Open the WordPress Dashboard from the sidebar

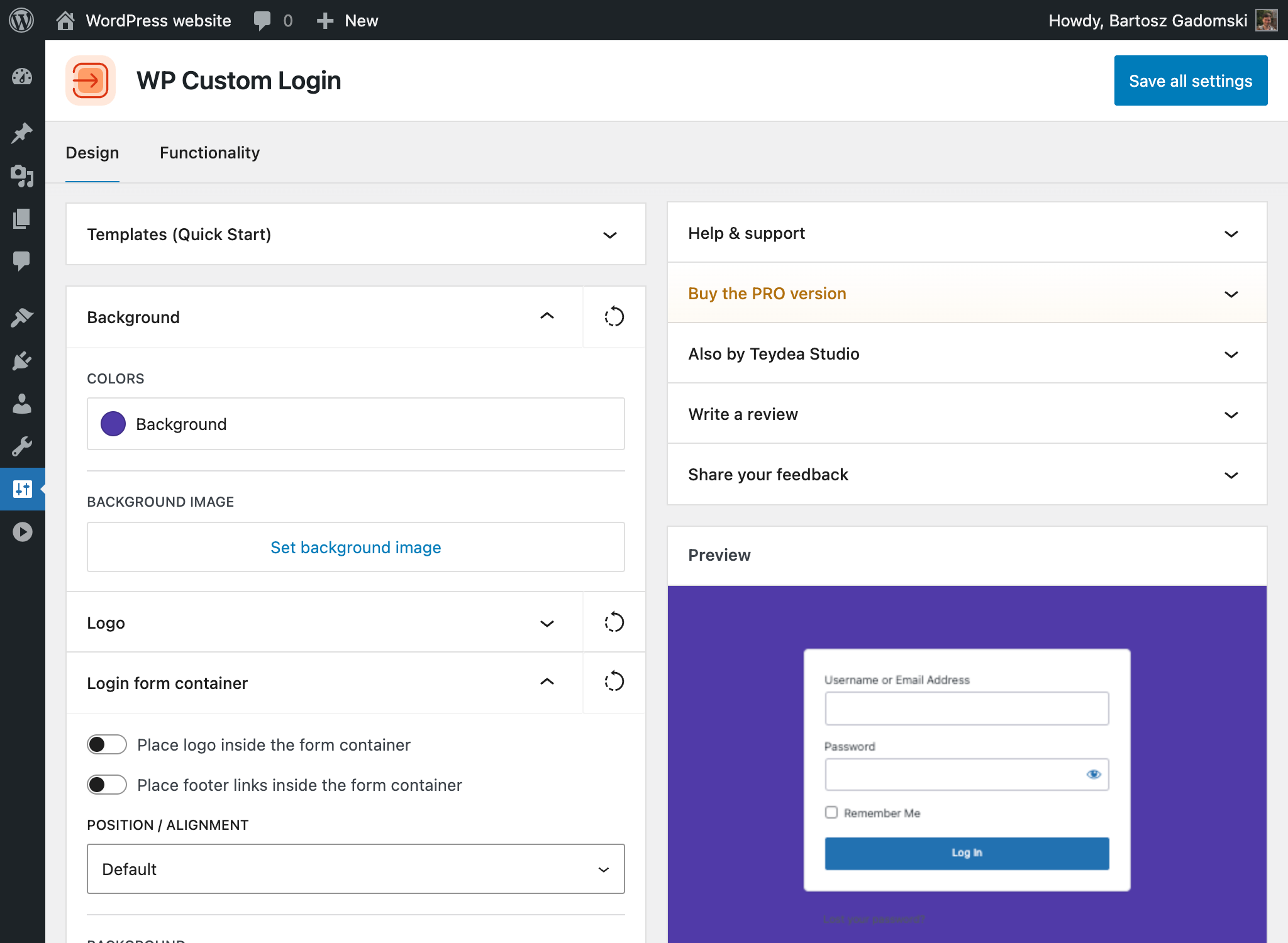(x=23, y=77)
